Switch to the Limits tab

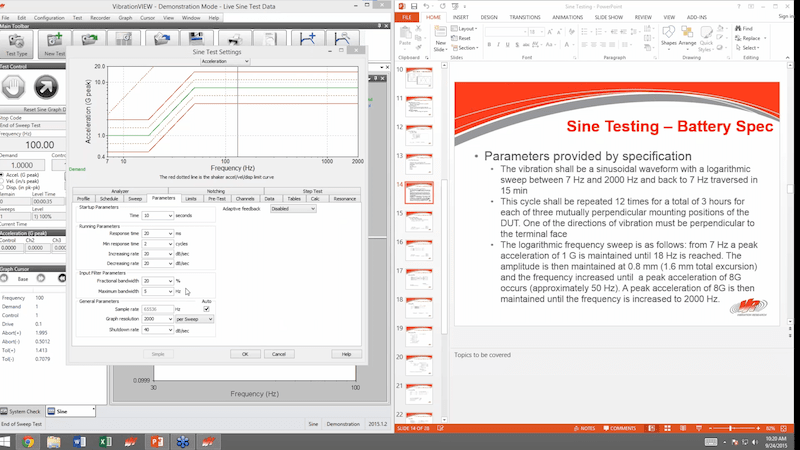pos(191,198)
